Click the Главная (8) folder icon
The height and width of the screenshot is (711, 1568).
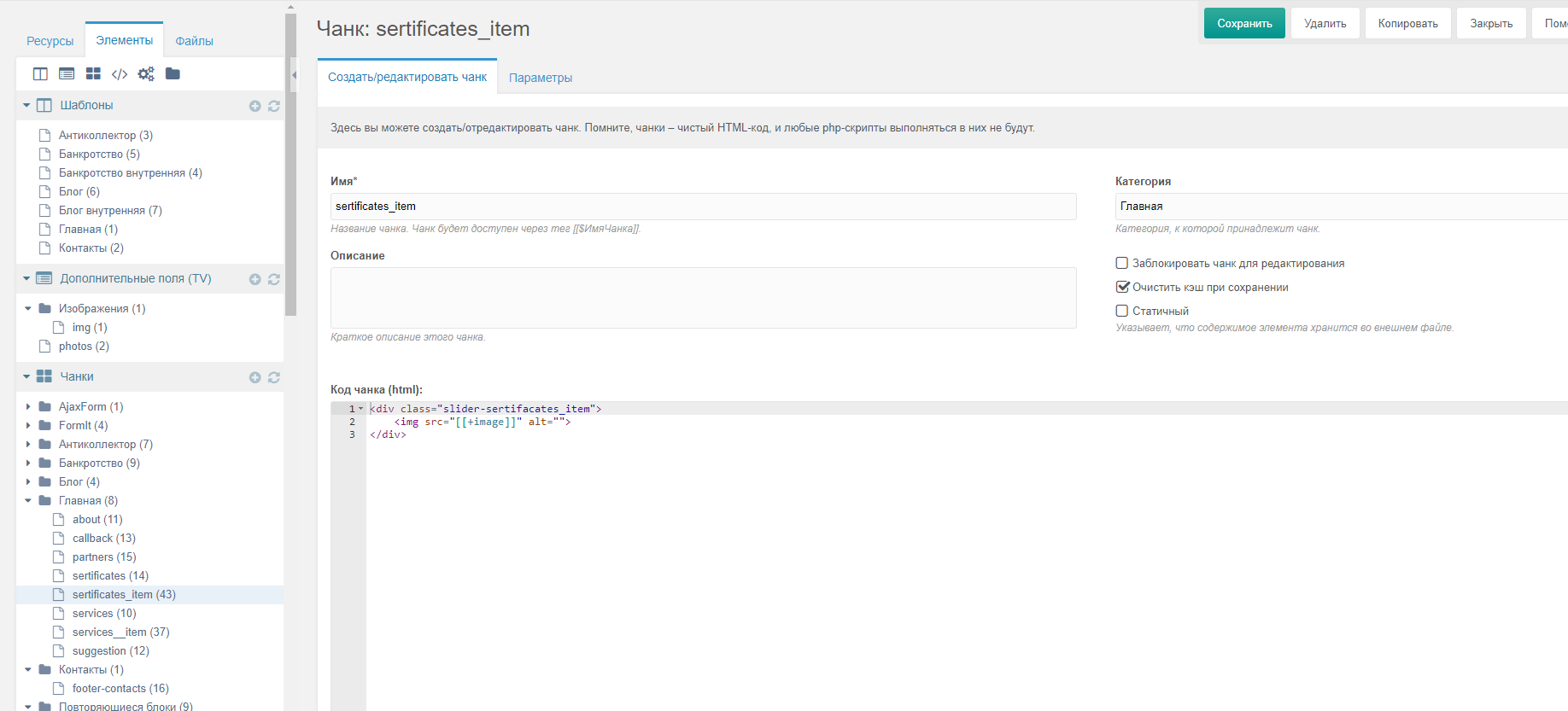[x=45, y=500]
